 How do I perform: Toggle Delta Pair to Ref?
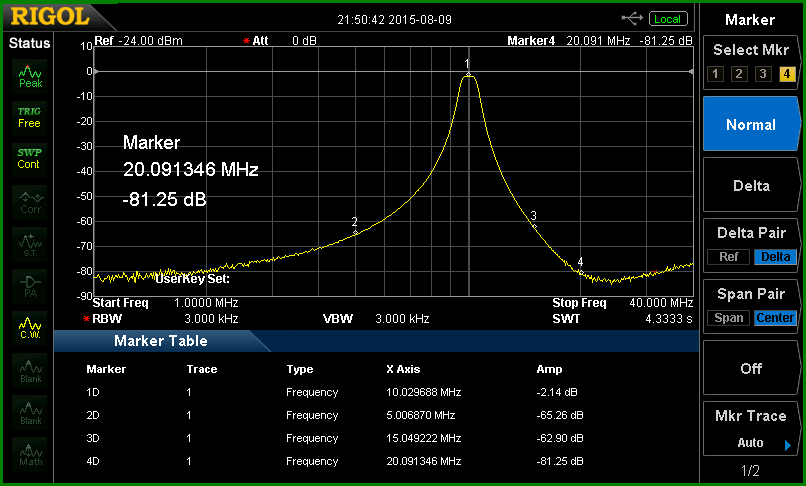pos(728,257)
